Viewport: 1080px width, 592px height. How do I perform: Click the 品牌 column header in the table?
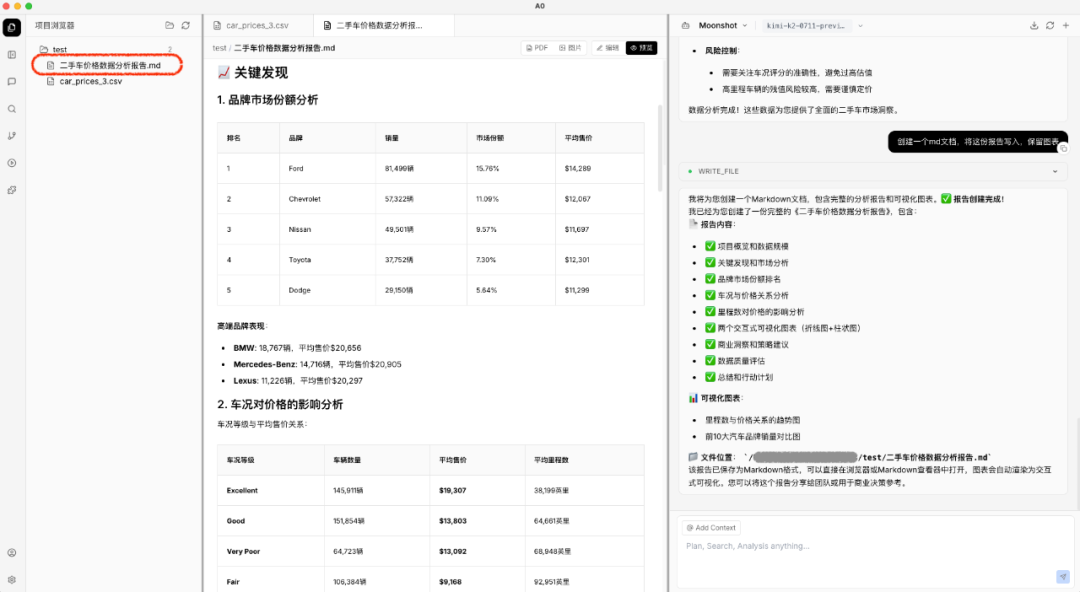pos(327,138)
